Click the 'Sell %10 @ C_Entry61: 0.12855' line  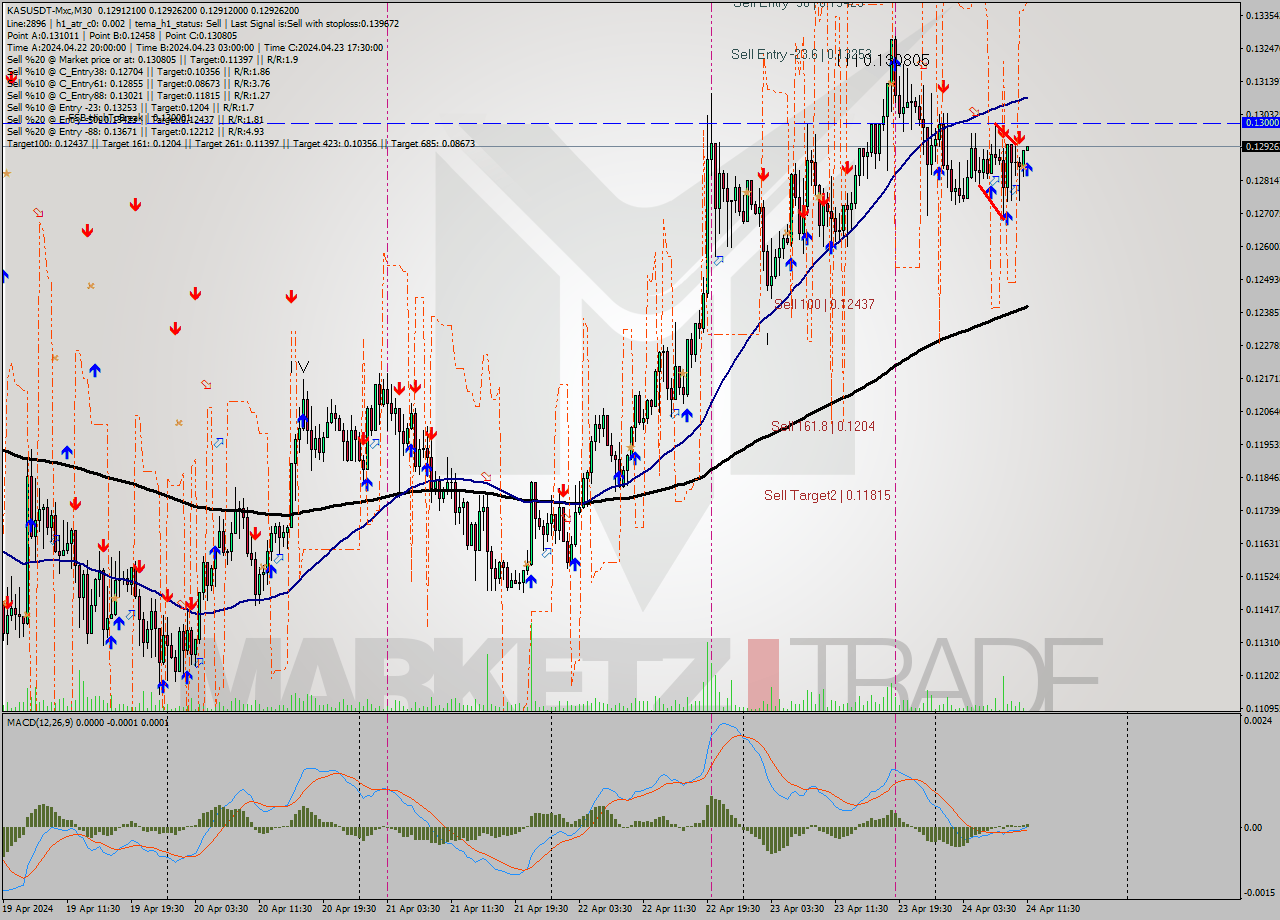click(138, 83)
